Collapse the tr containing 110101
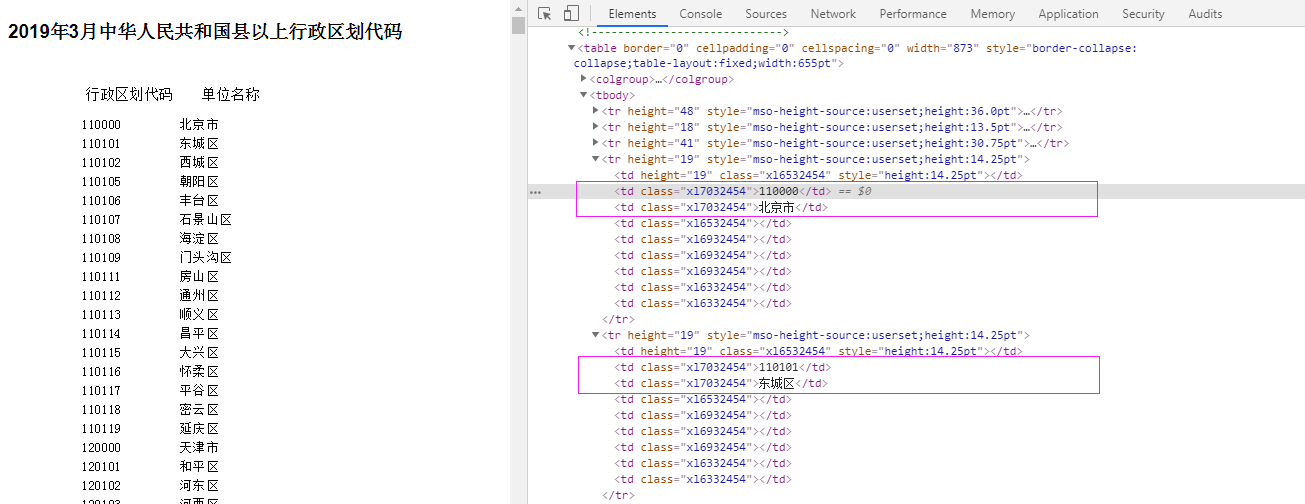This screenshot has width=1305, height=504. (x=596, y=335)
